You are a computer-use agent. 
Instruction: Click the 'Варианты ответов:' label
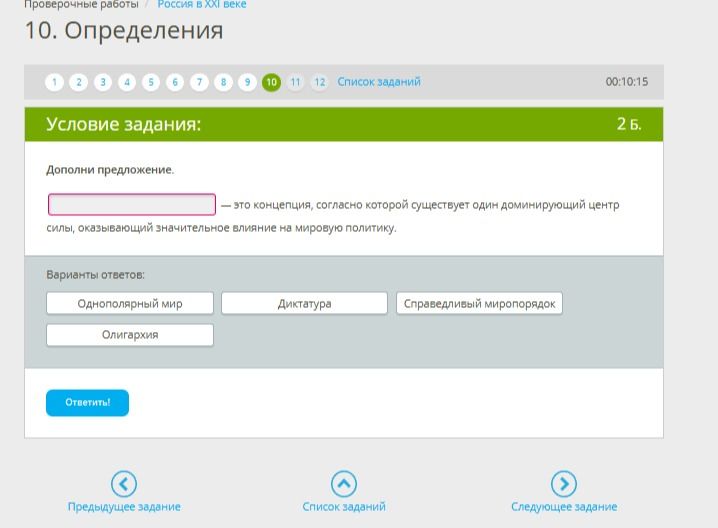(x=95, y=275)
